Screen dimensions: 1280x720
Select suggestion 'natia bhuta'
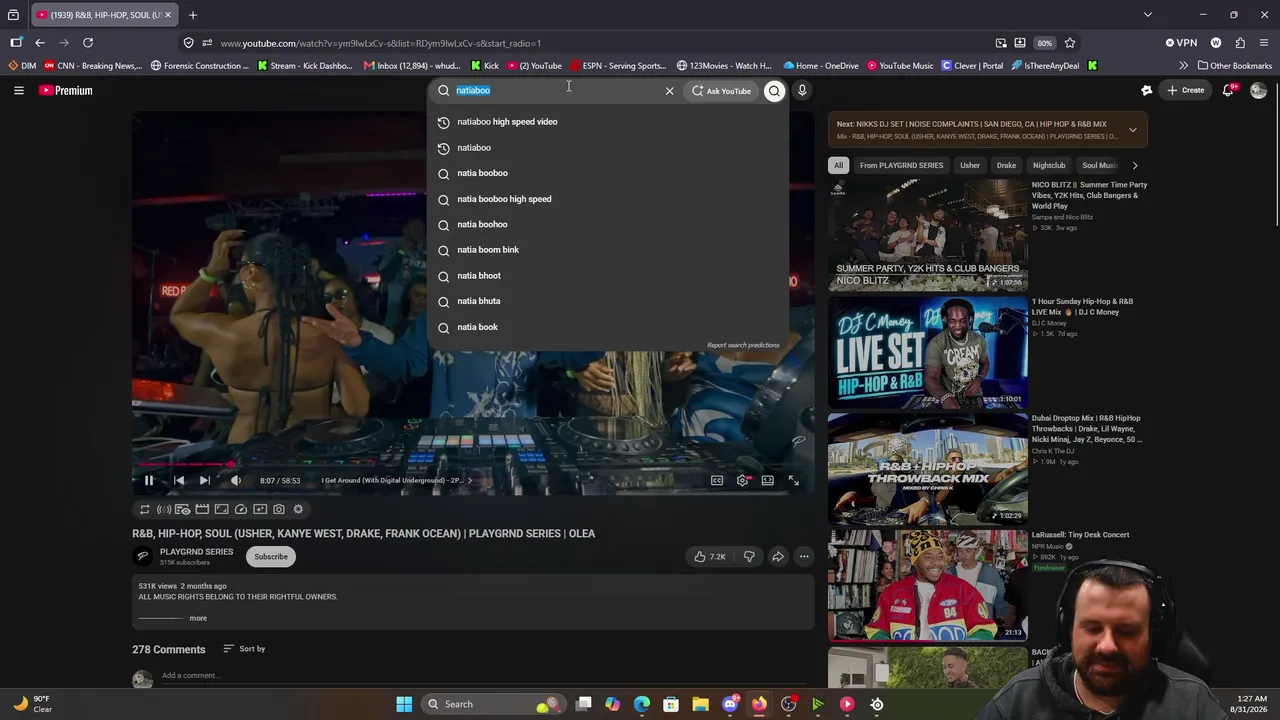point(608,301)
